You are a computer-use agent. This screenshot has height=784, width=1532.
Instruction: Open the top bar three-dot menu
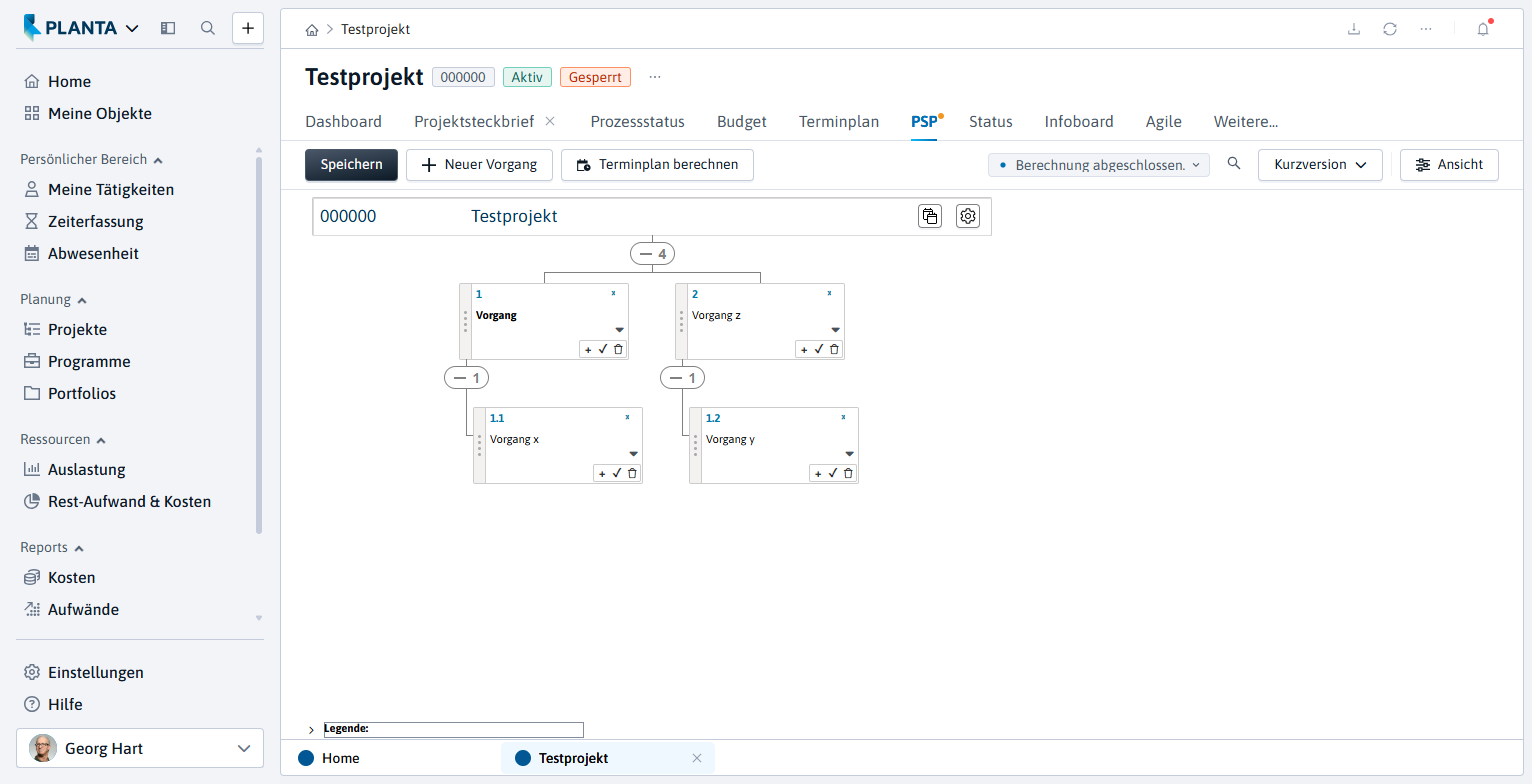click(x=1426, y=29)
